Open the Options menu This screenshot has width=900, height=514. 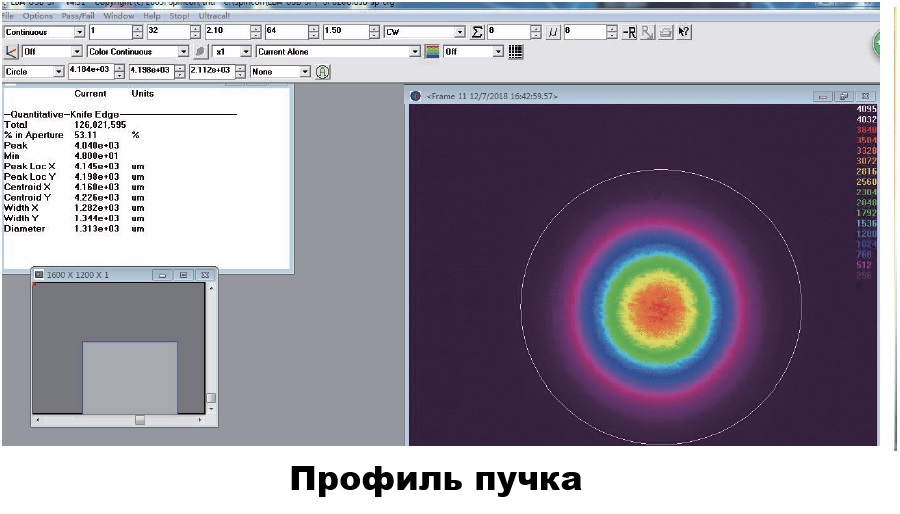coord(37,16)
